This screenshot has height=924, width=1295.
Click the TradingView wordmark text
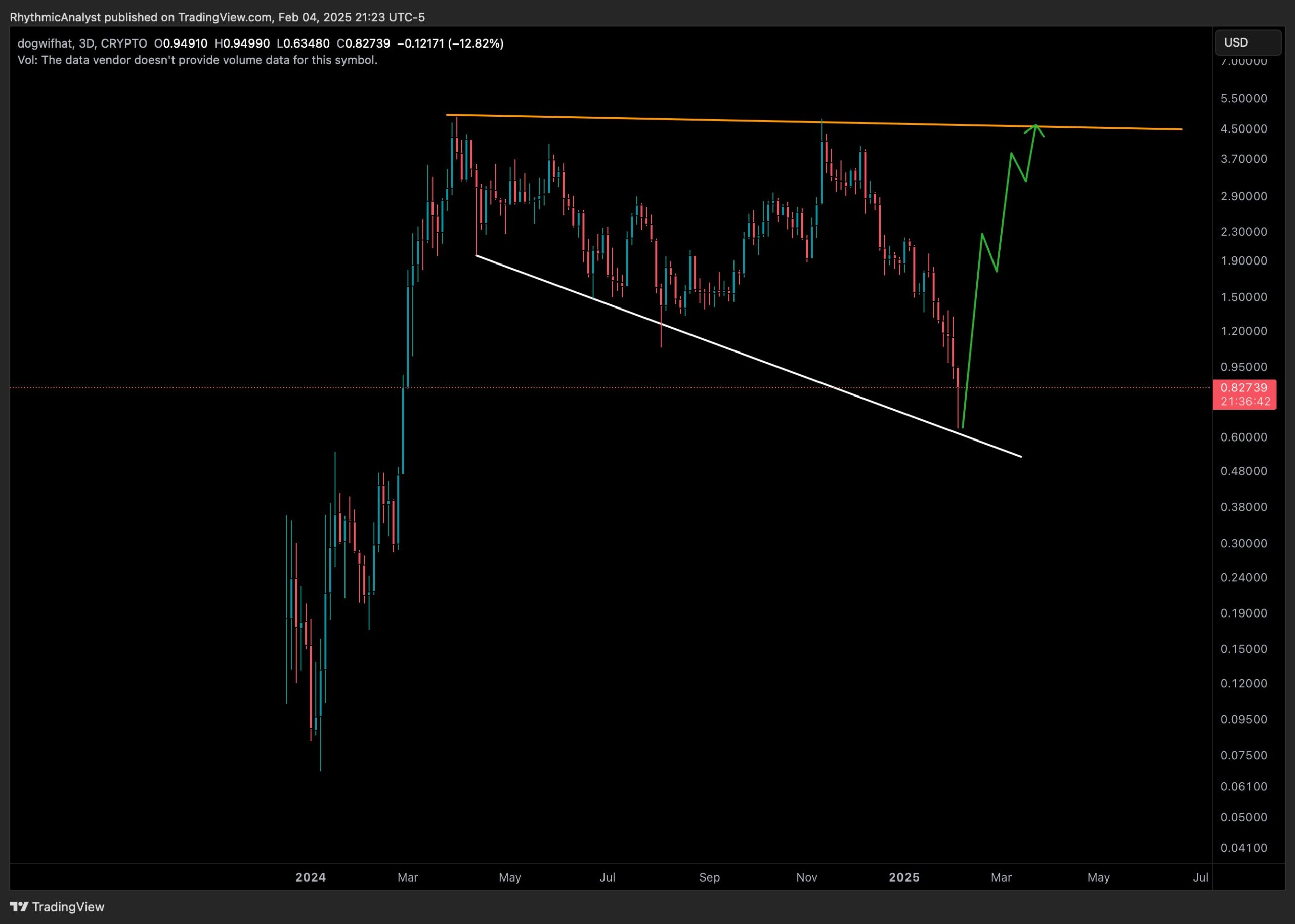[68, 906]
